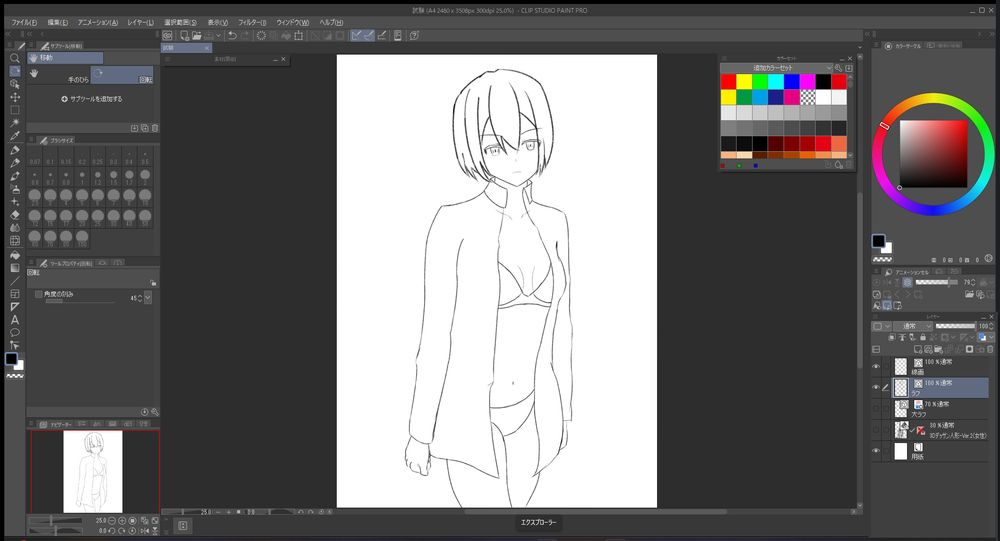This screenshot has width=1000, height=541.
Task: Select the Auto select magic wand tool
Action: click(x=15, y=122)
